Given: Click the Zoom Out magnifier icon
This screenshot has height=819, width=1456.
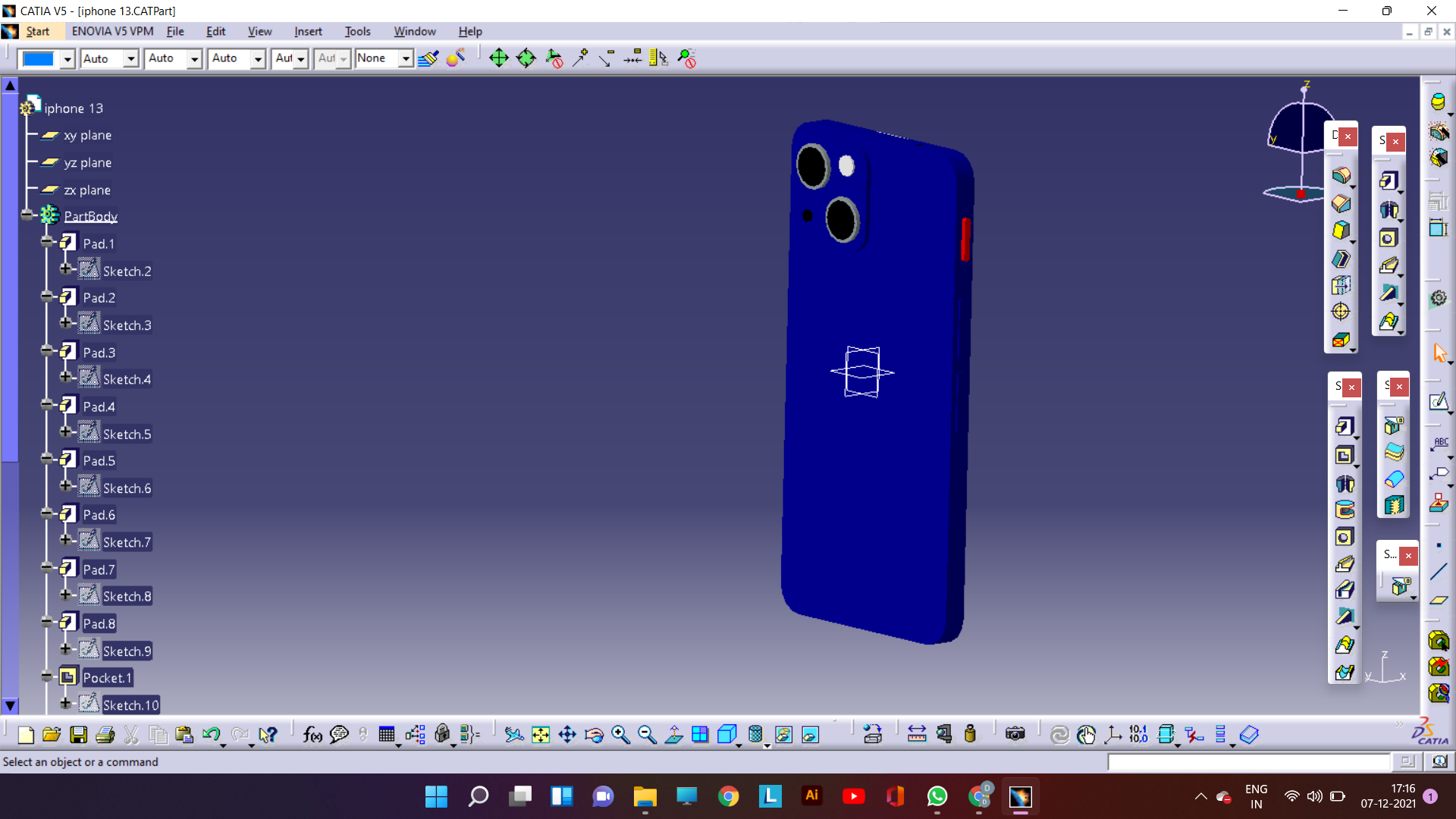Looking at the screenshot, I should 647,734.
